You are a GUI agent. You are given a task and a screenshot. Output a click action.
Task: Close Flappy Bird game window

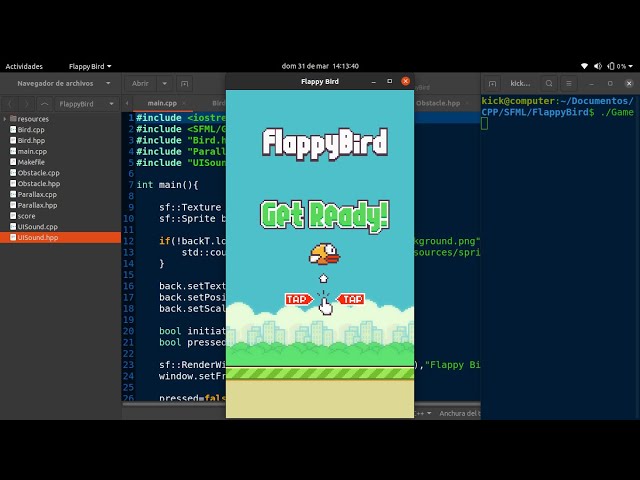click(x=405, y=81)
